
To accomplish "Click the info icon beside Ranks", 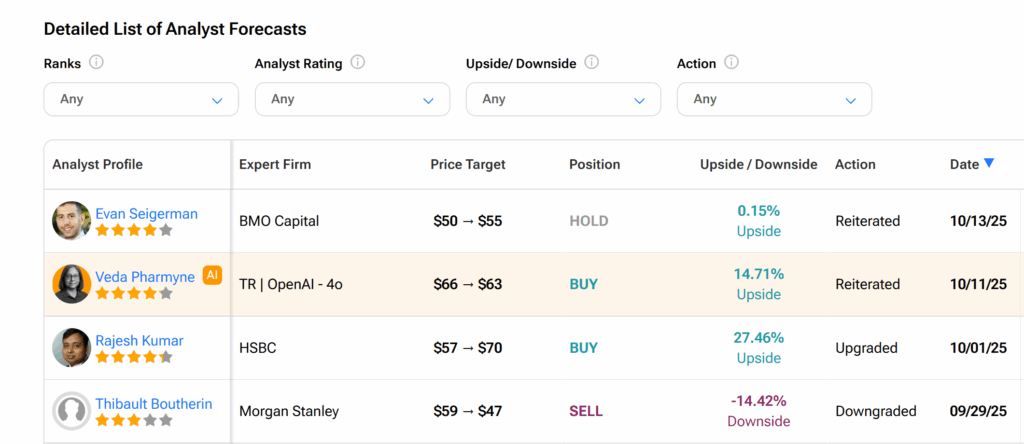I will 97,62.
